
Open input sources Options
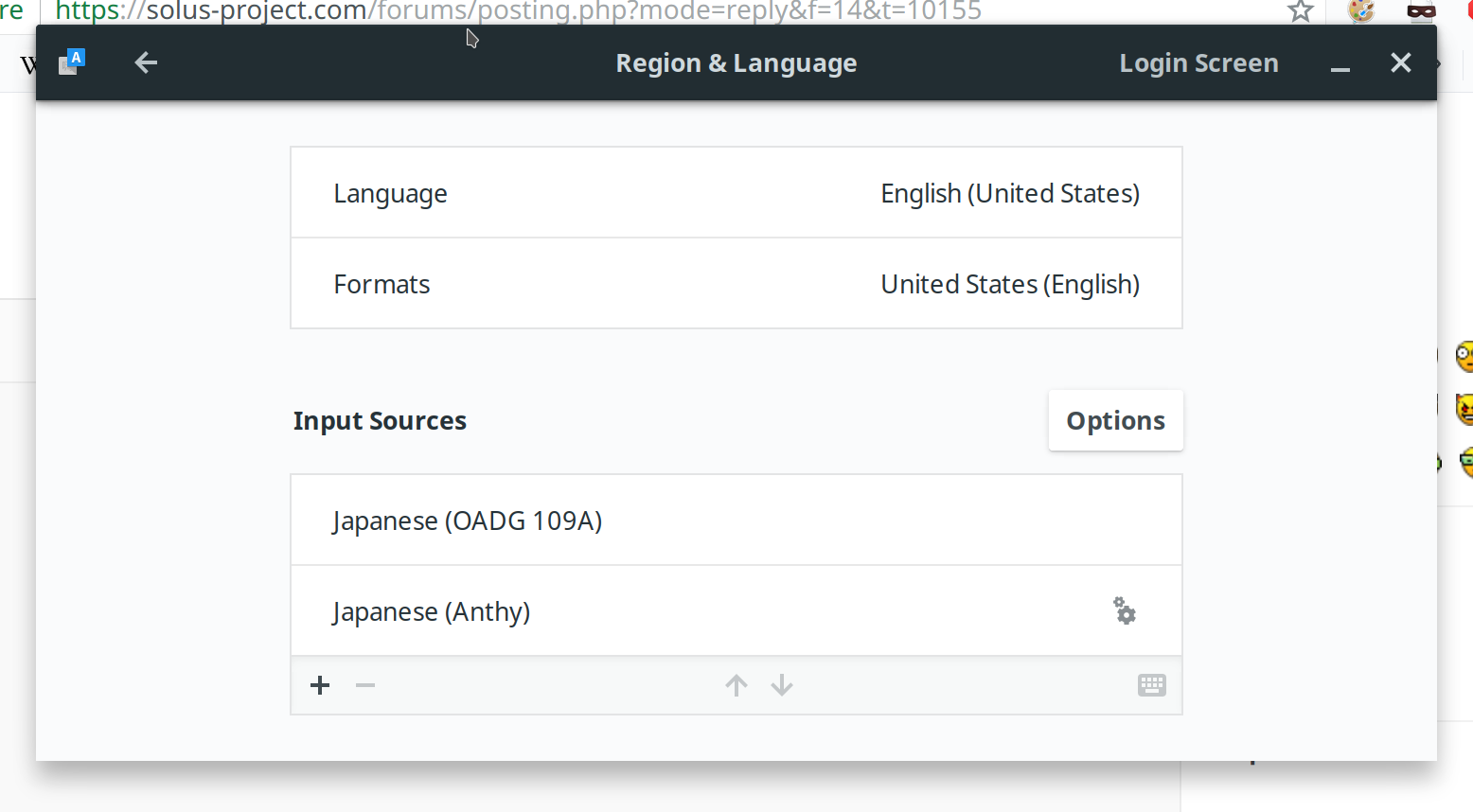tap(1115, 420)
